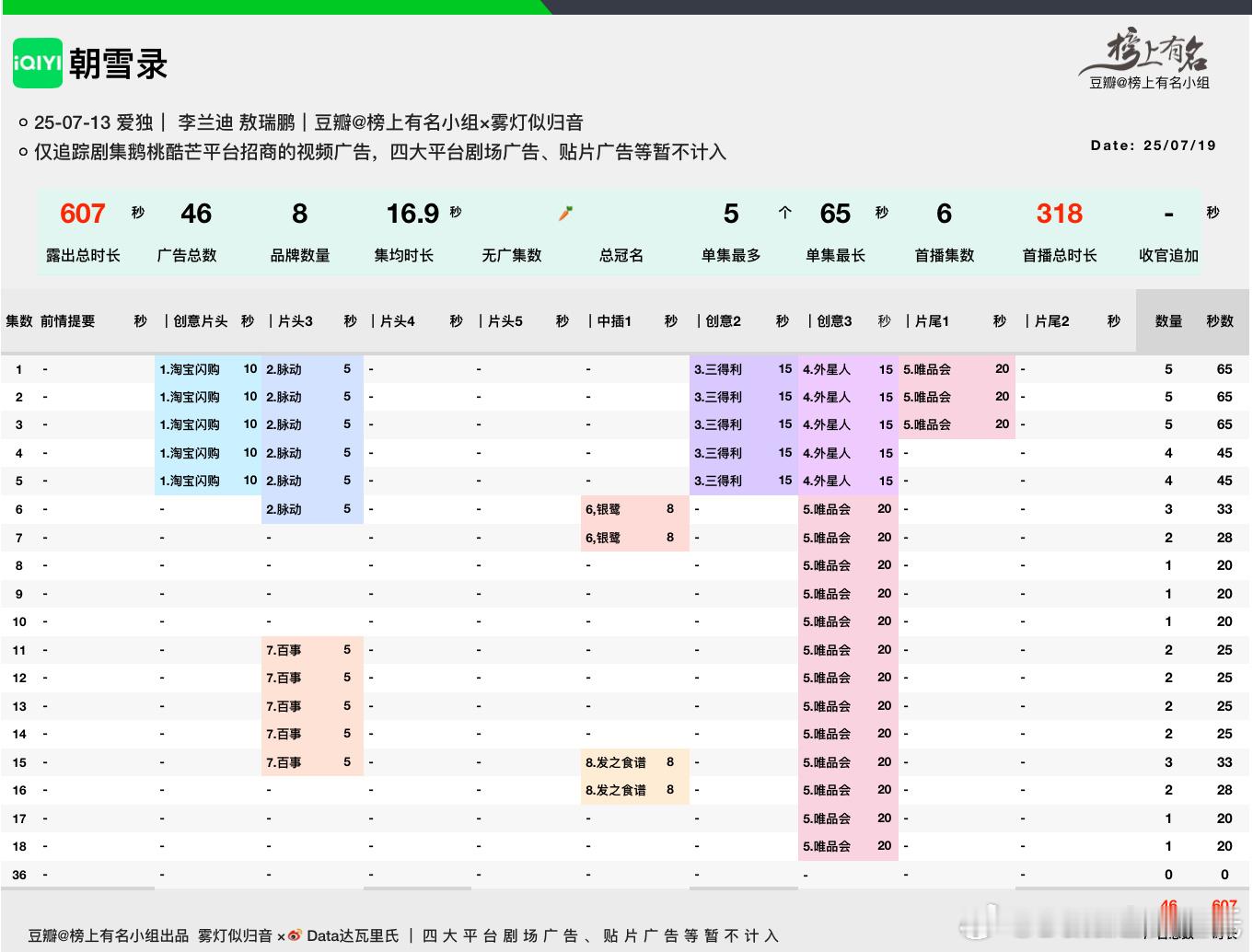Click the 片头3 column header
This screenshot has height=952, width=1253.
click(296, 321)
